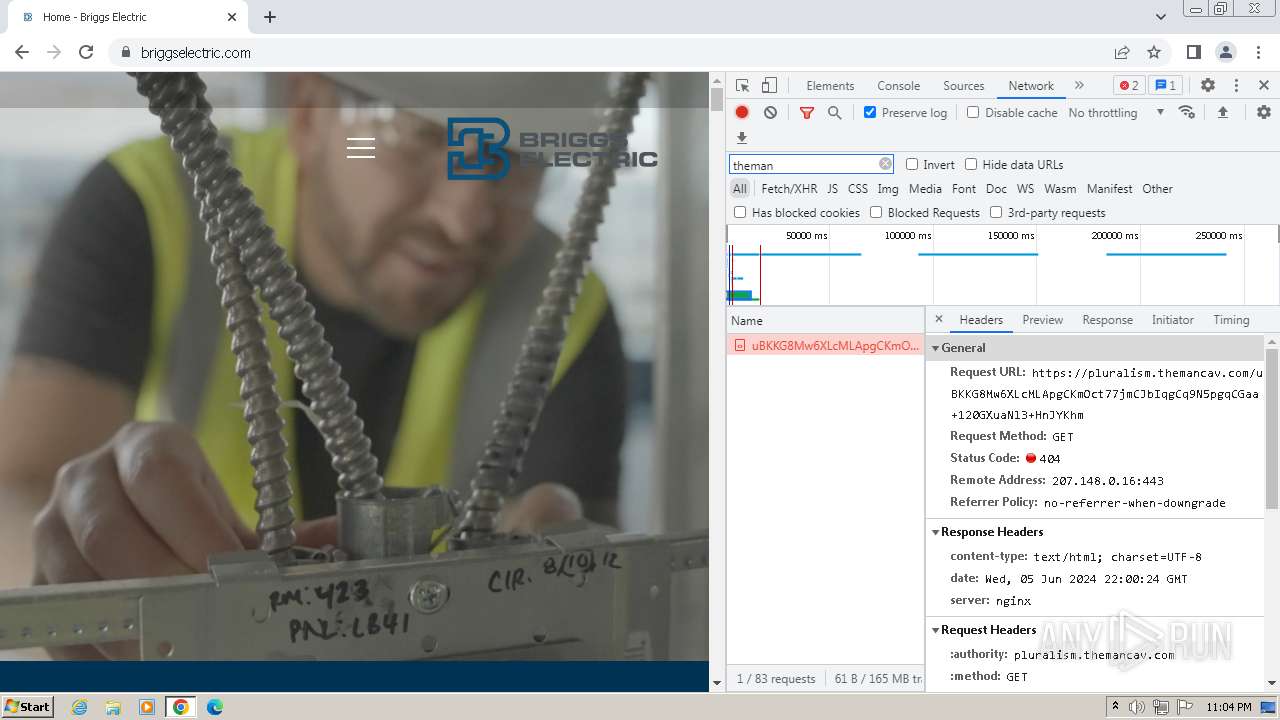
Task: Export HAR file with download arrow
Action: [x=742, y=138]
